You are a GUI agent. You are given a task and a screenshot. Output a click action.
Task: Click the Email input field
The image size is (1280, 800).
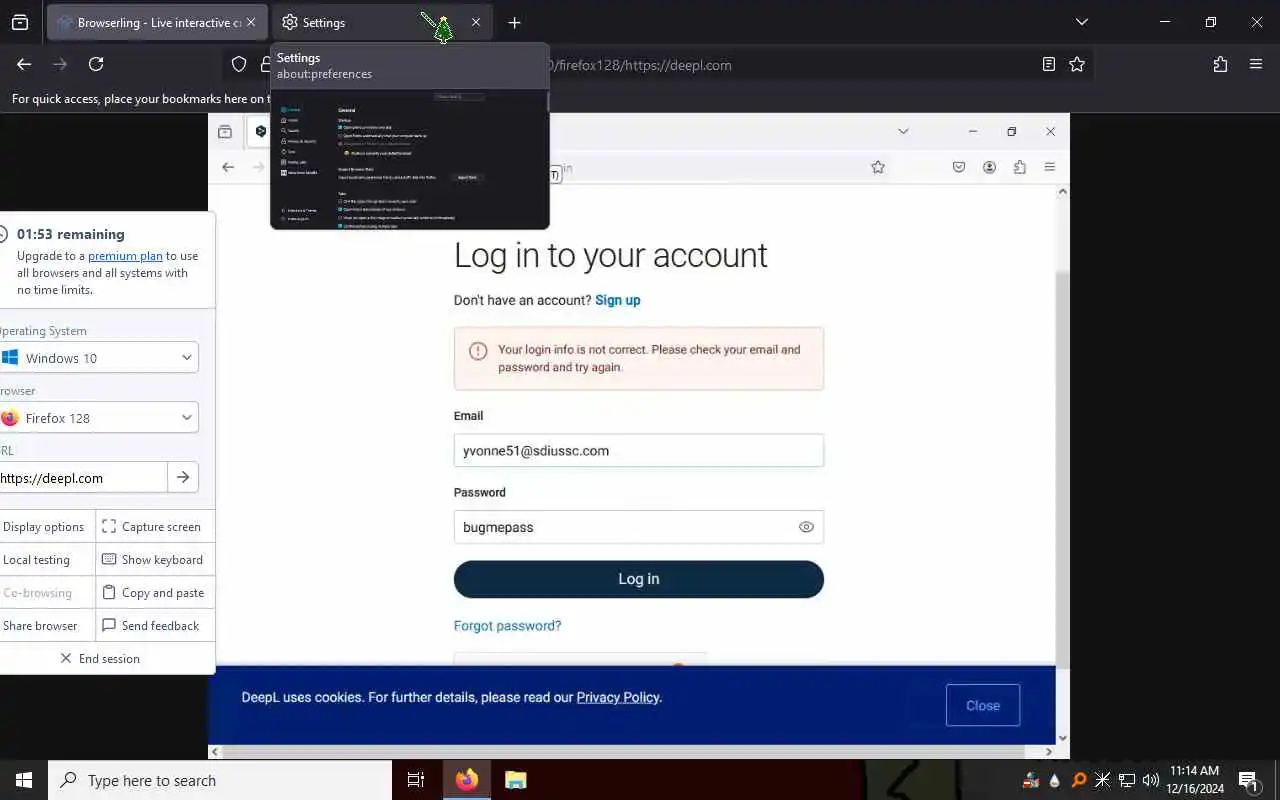pyautogui.click(x=638, y=450)
